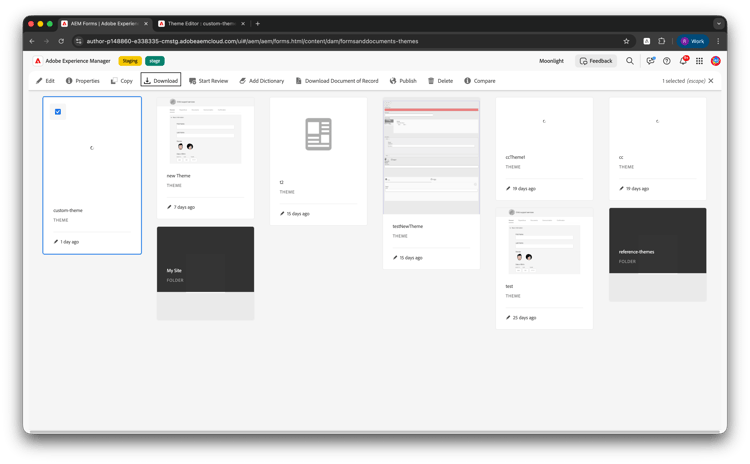Switch to the AEM Forms browser tab
The width and height of the screenshot is (750, 464).
104,23
